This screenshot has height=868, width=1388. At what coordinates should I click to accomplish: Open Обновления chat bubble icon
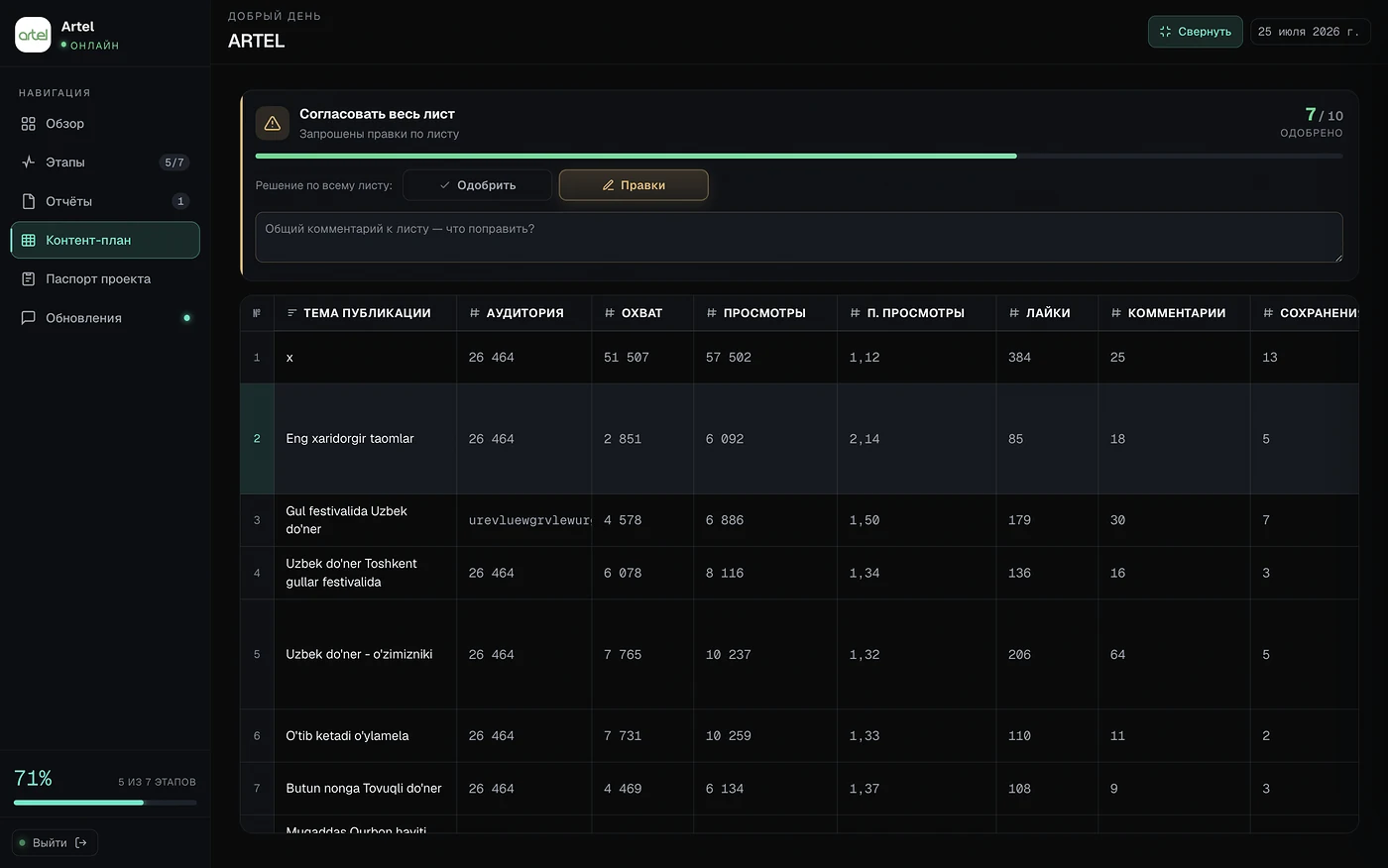pos(29,318)
